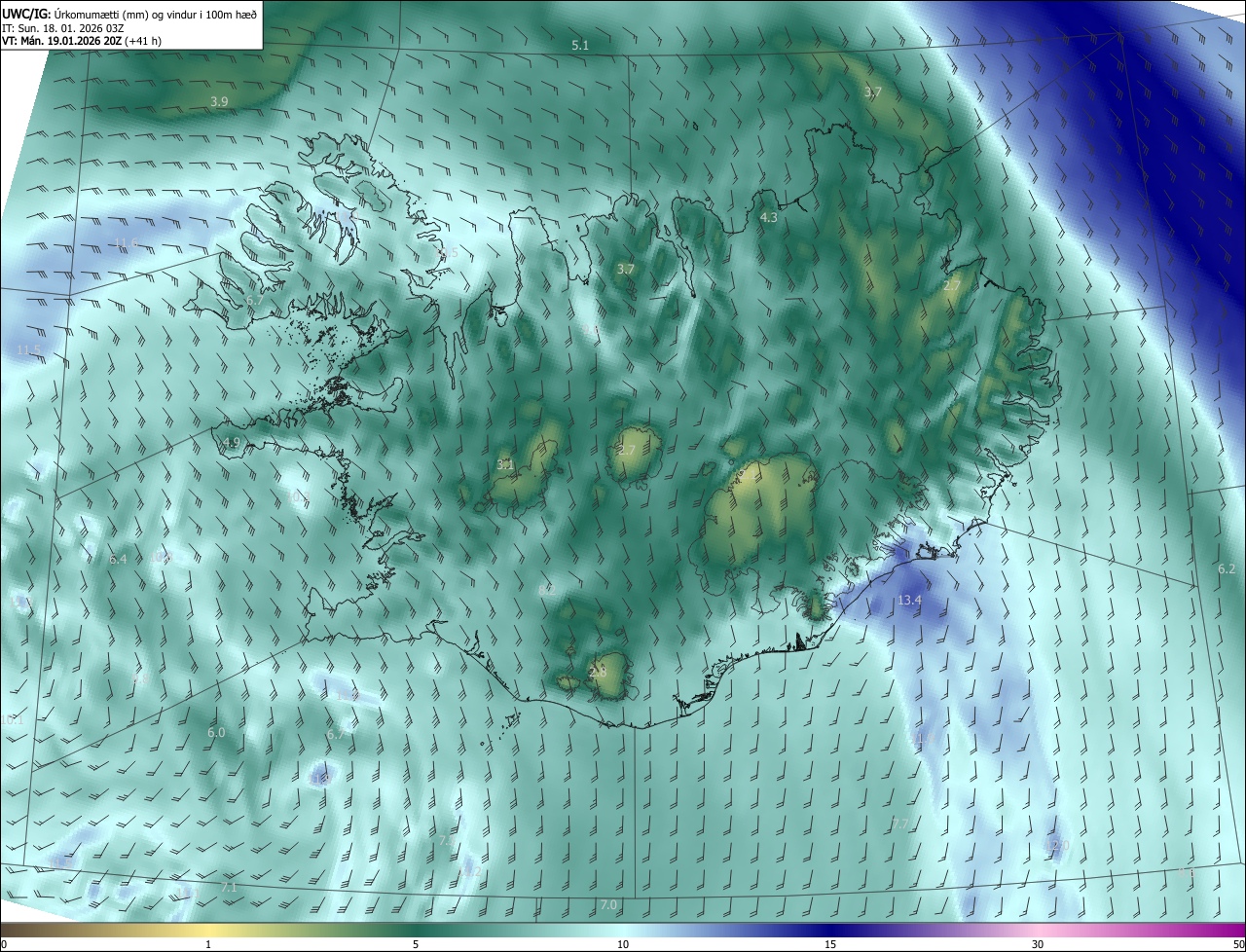
Task: Select the map value label '3.9'
Action: 219,102
